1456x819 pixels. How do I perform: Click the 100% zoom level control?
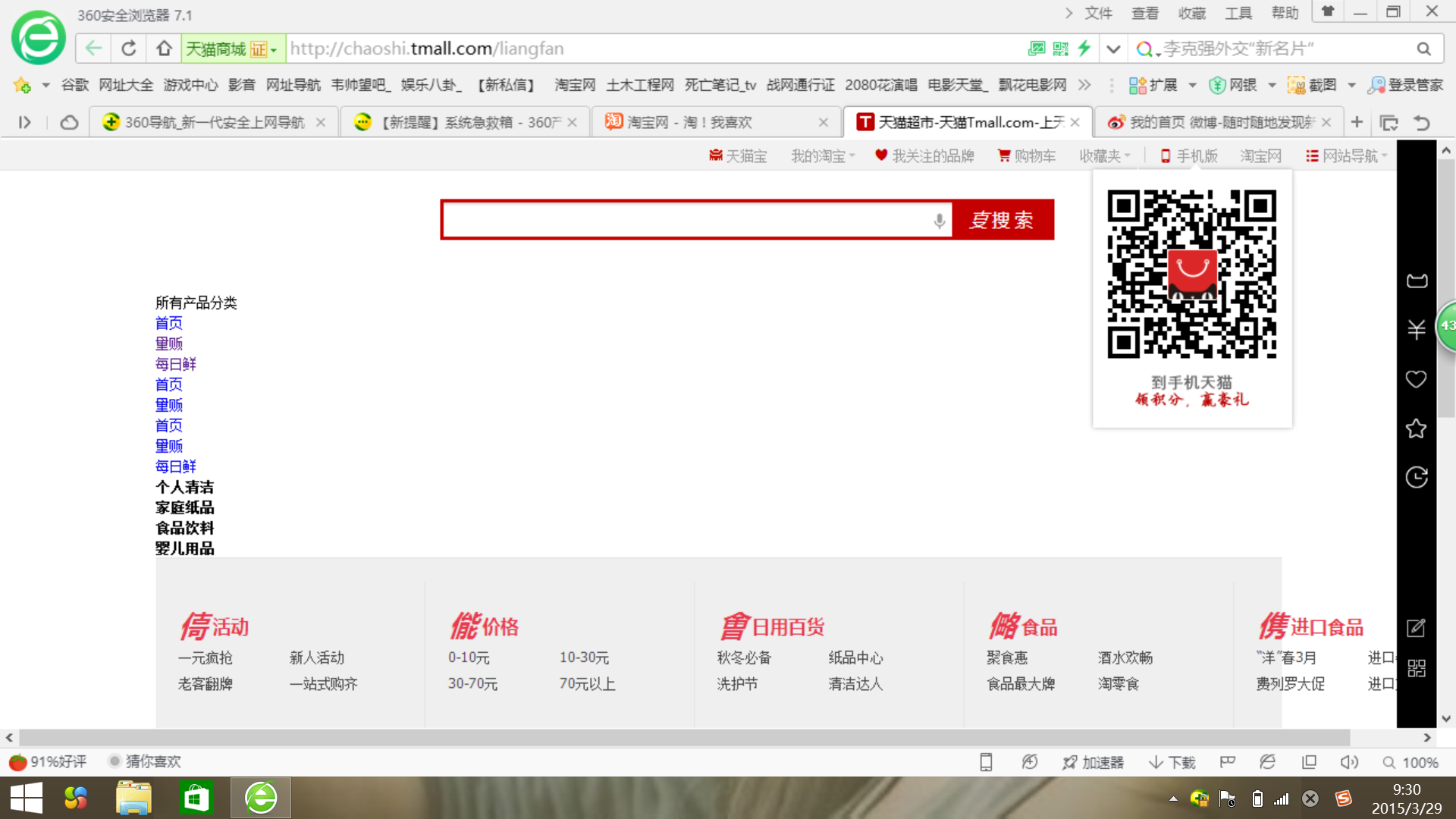(x=1410, y=762)
